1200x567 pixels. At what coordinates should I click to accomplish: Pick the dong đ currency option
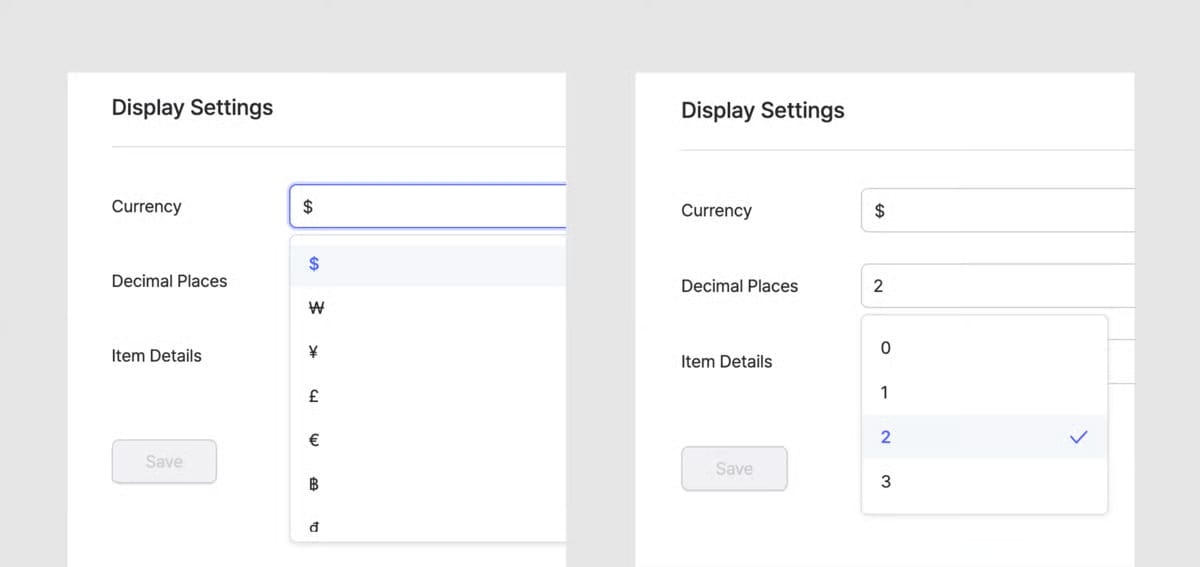click(x=428, y=526)
